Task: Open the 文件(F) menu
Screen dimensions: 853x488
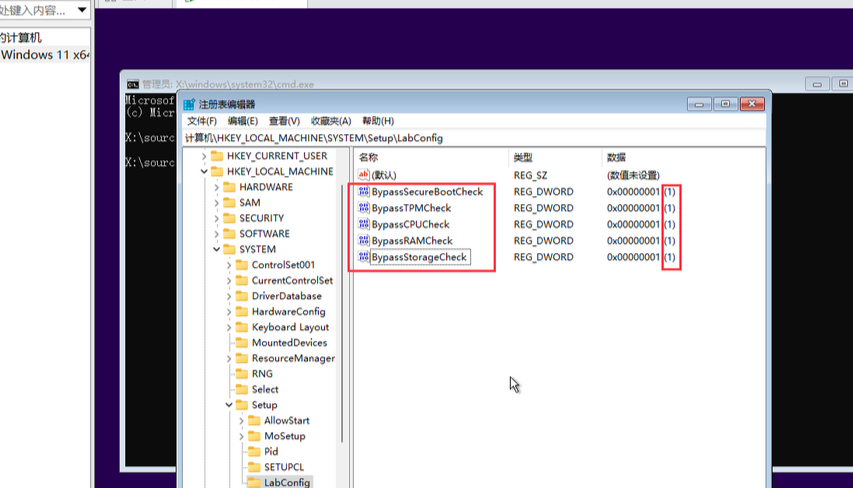Action: (x=201, y=121)
